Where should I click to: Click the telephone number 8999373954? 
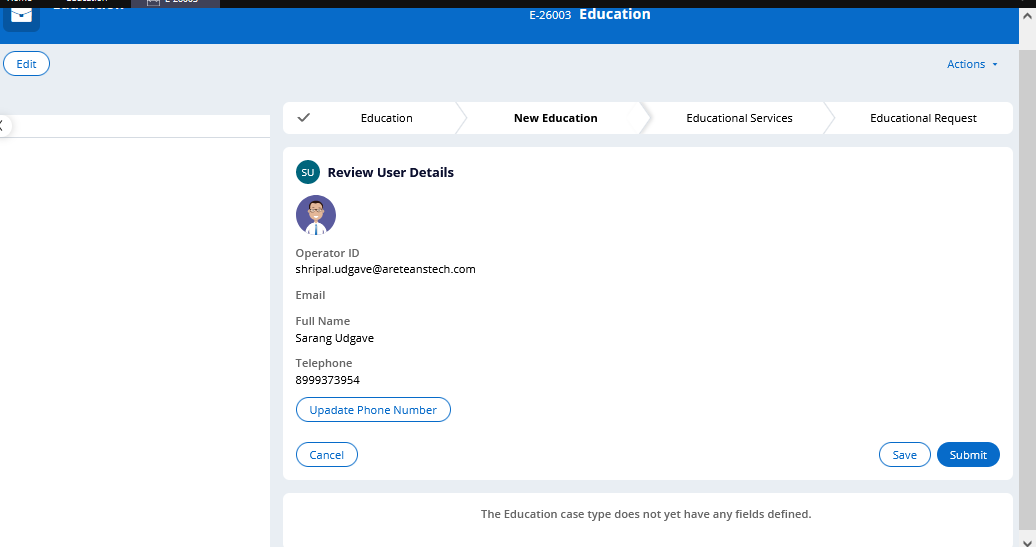click(x=327, y=380)
